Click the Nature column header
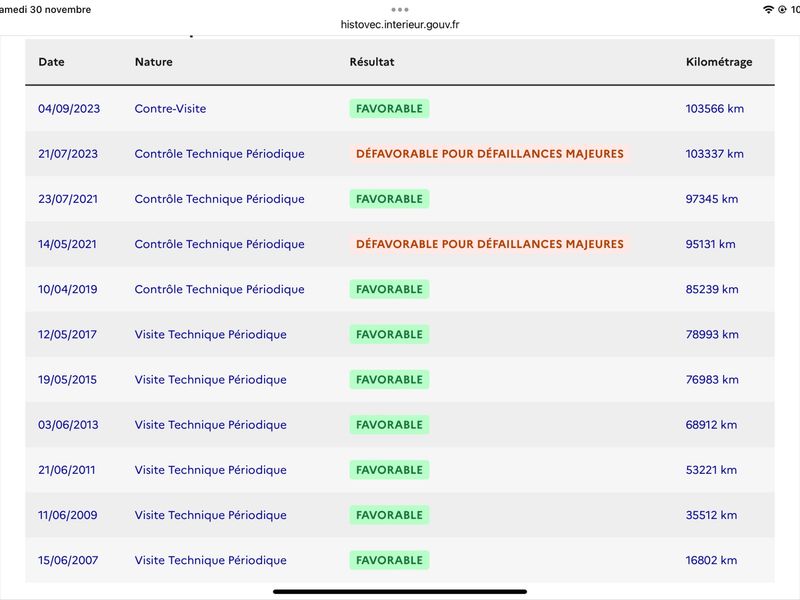Screen dimensions: 800x600 154,62
